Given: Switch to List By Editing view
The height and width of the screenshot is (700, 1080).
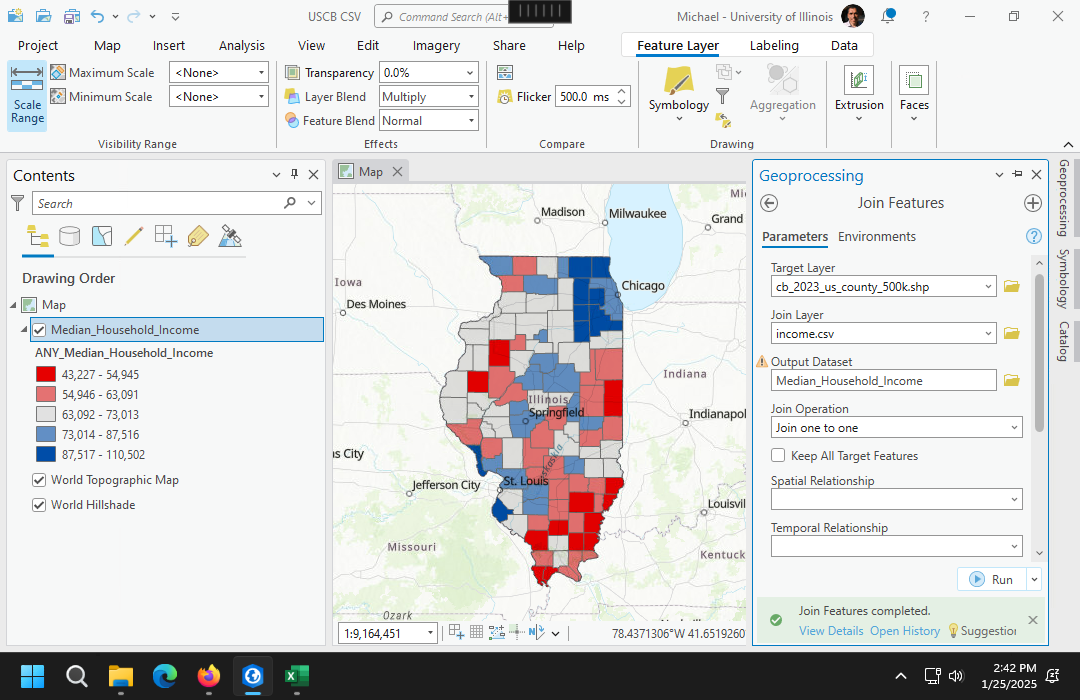Looking at the screenshot, I should coord(134,237).
